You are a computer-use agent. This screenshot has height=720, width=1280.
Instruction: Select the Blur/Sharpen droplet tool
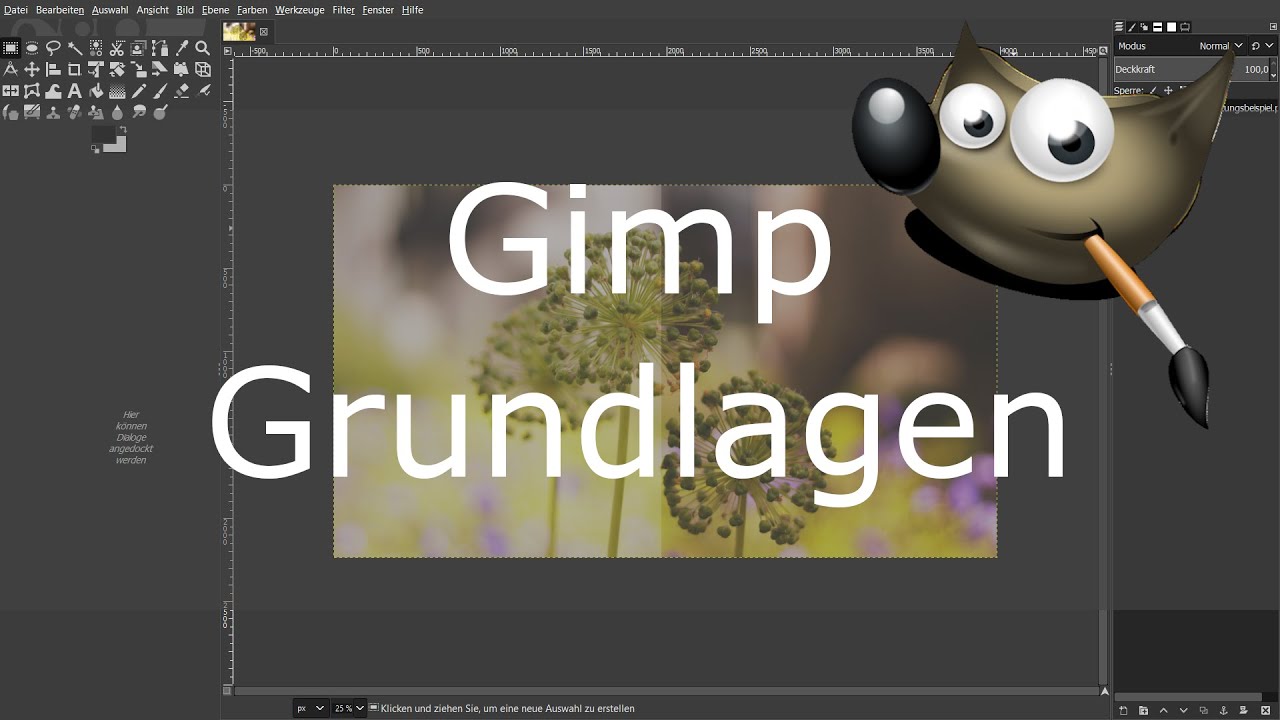(x=117, y=113)
